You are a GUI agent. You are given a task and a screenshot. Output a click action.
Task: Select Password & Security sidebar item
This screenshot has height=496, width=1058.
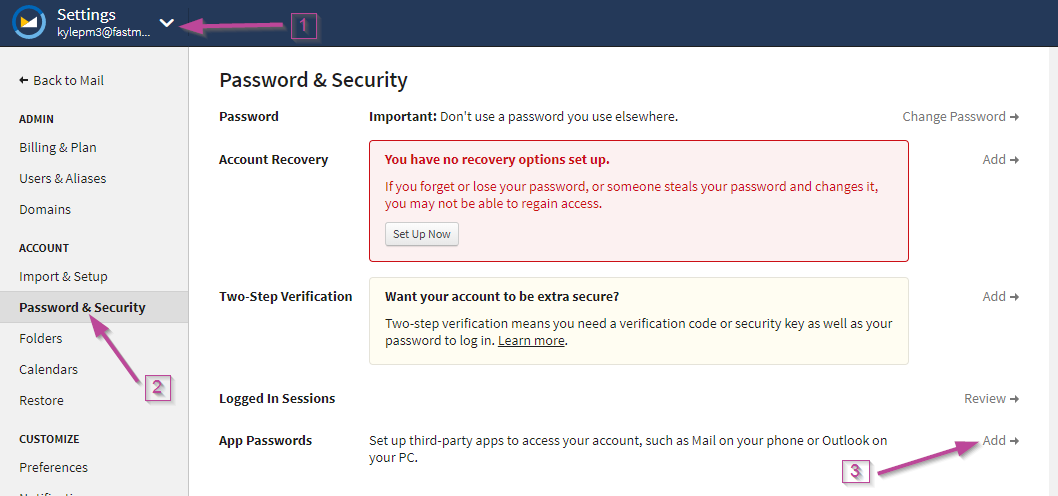pyautogui.click(x=82, y=308)
